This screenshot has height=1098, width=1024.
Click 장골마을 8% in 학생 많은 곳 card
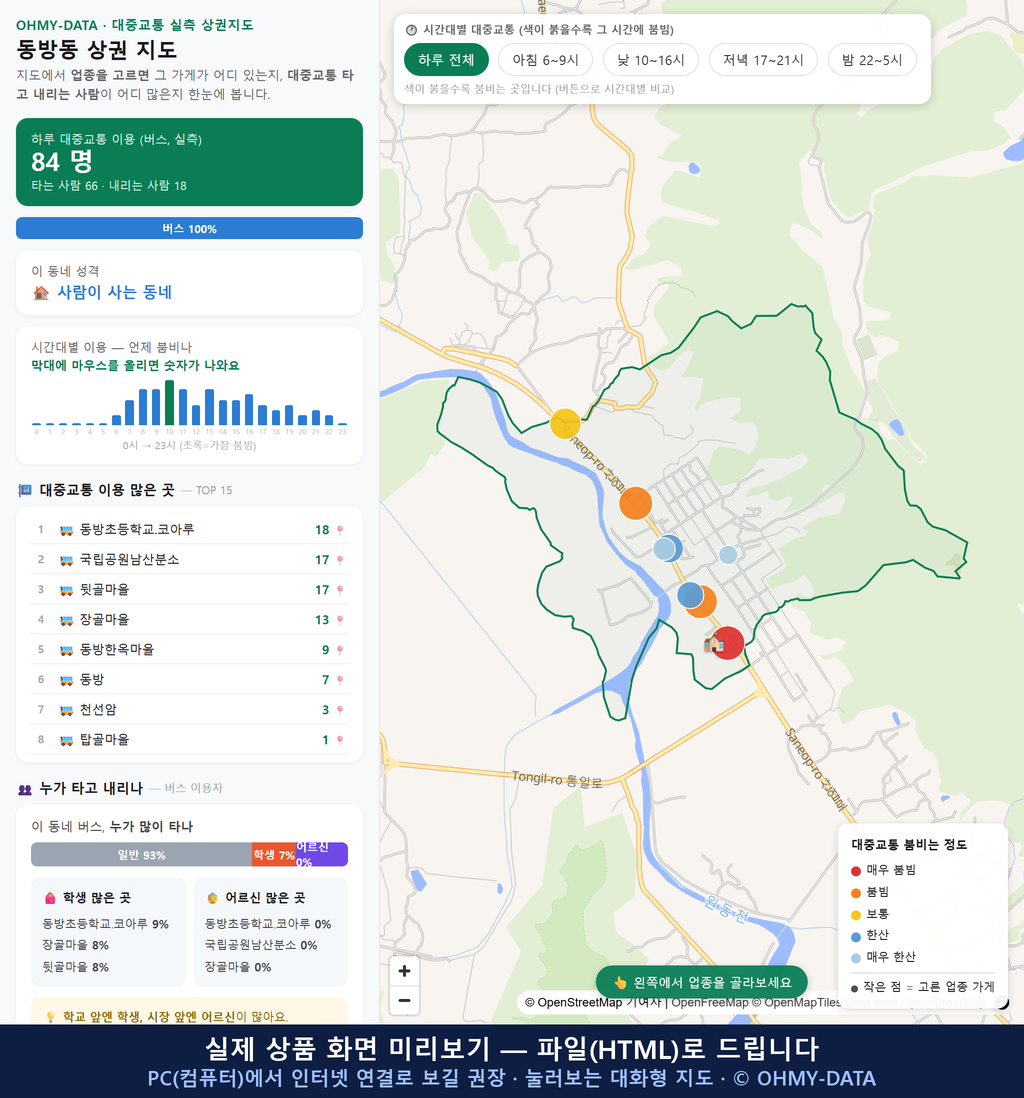(x=76, y=945)
